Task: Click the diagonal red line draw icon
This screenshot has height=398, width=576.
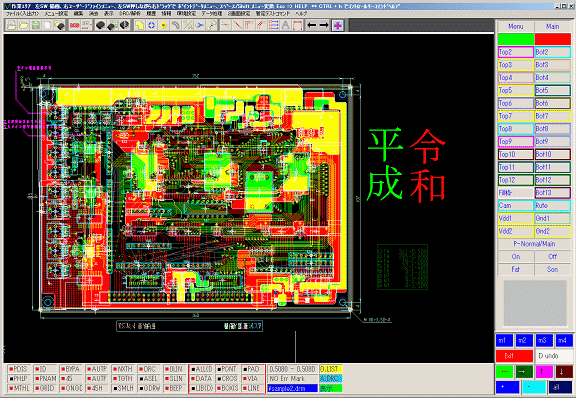Action: pos(237,25)
